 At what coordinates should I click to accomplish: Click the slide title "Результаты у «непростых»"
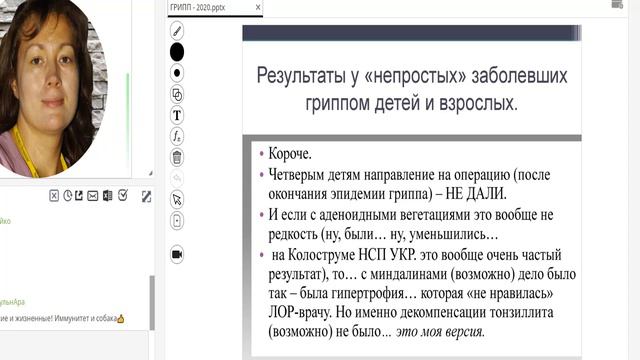click(411, 89)
